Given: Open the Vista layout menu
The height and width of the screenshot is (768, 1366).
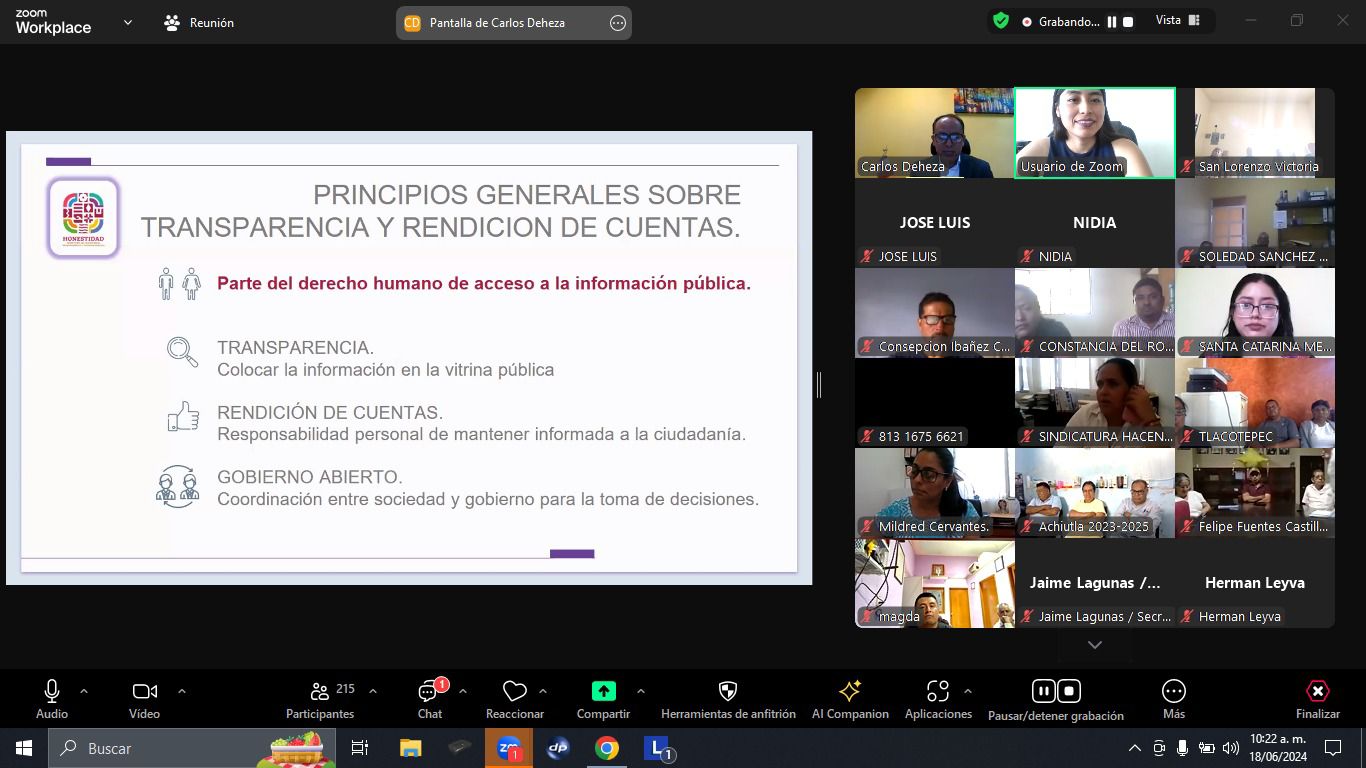Looking at the screenshot, I should 1177,21.
